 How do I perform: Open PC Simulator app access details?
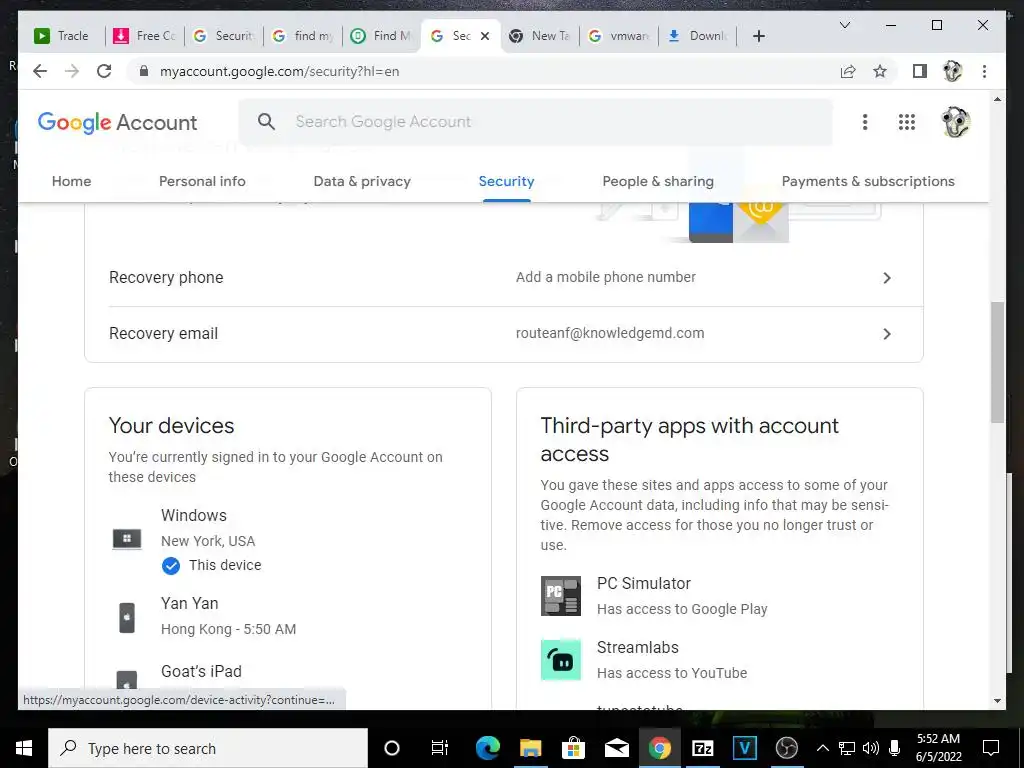(720, 596)
